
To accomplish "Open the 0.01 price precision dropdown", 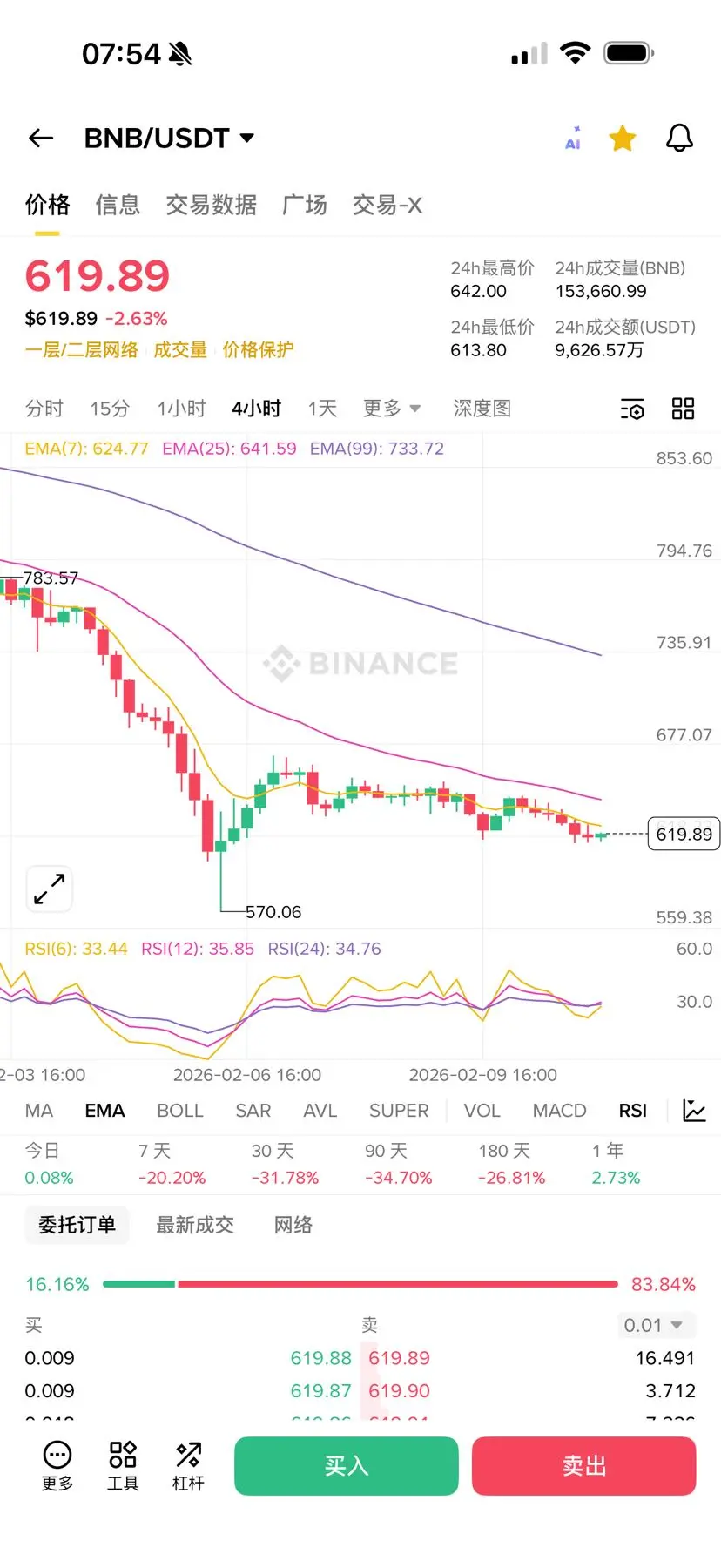I will click(658, 1325).
